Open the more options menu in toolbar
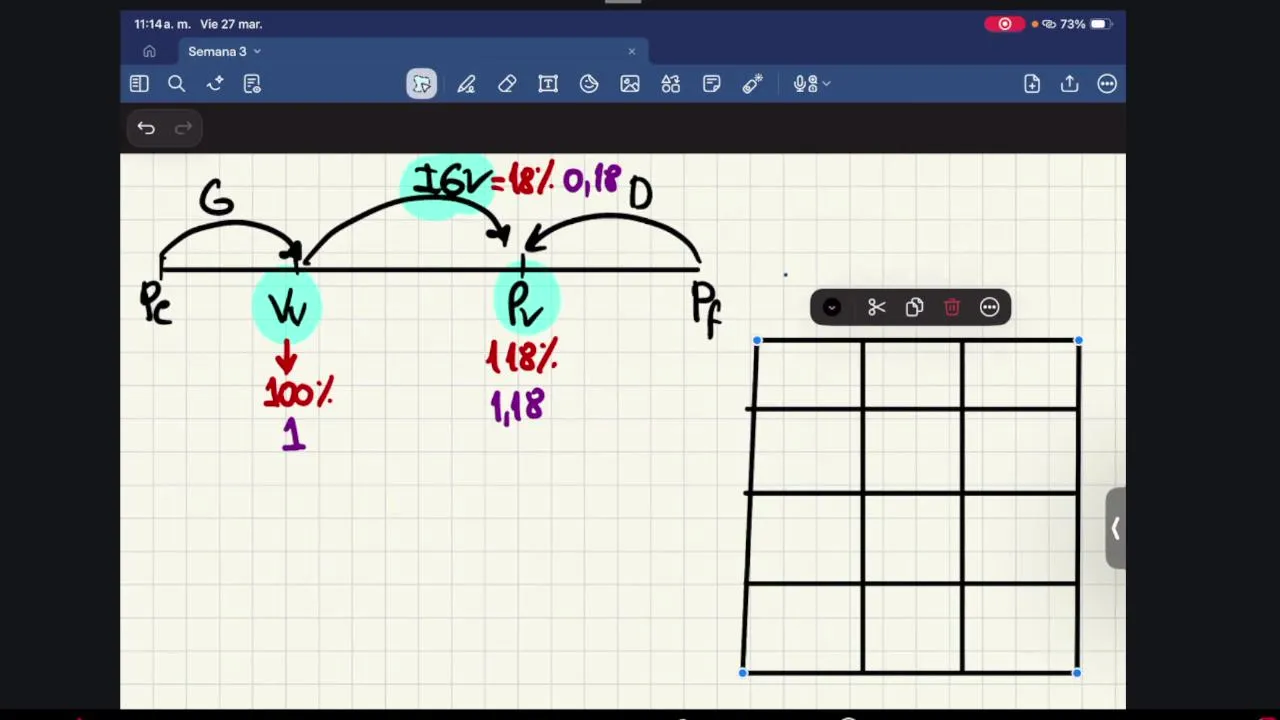The width and height of the screenshot is (1280, 720). 1107,84
